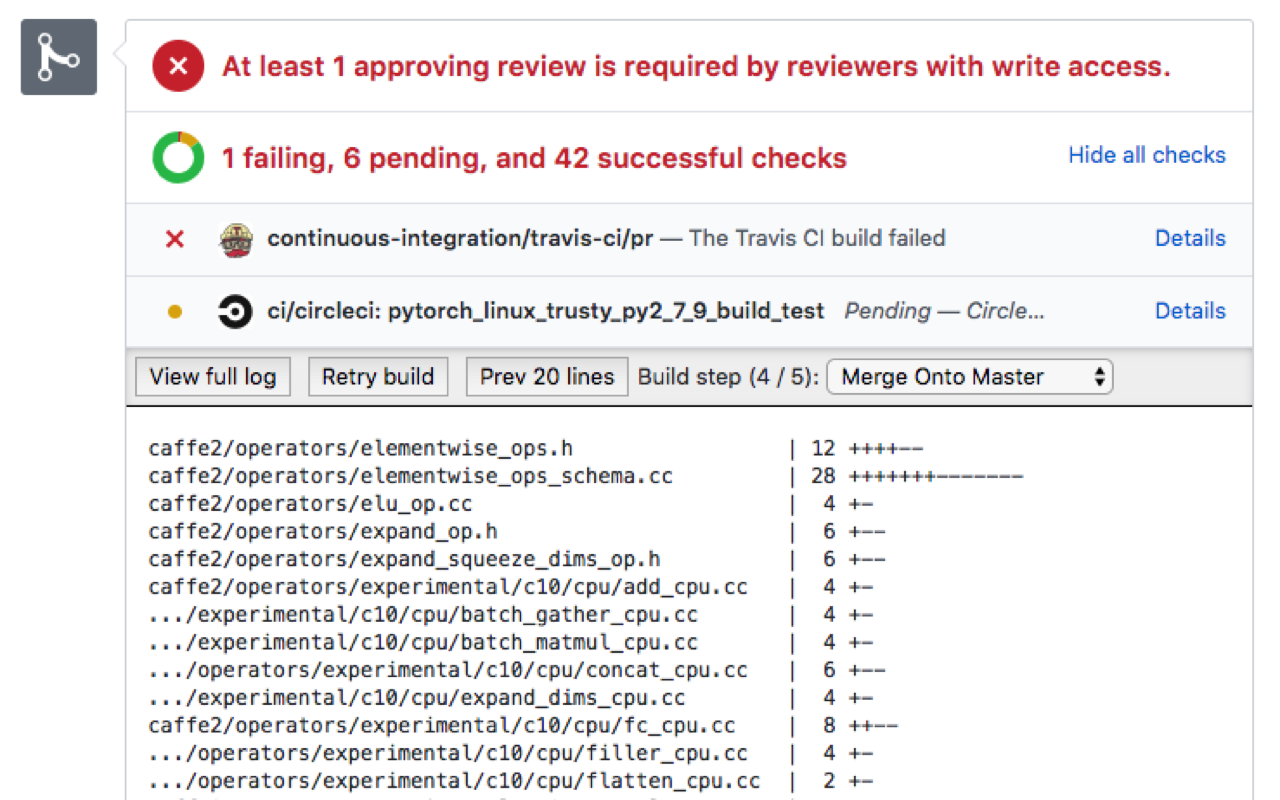Screen dimensions: 1280x800
Task: Click log line expand_squeeze_dims_op.h
Action: point(404,560)
